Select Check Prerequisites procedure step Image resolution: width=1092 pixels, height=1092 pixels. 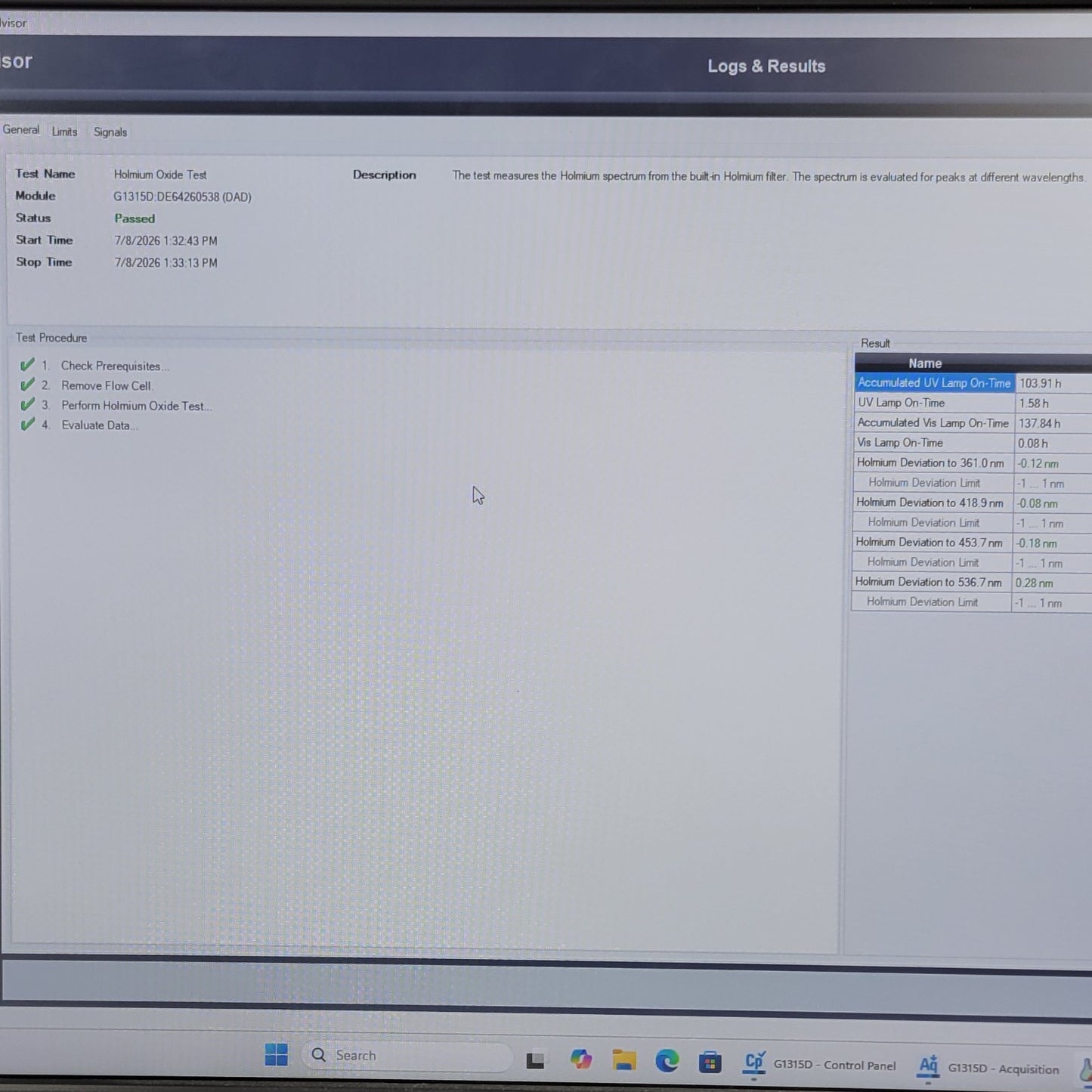114,366
